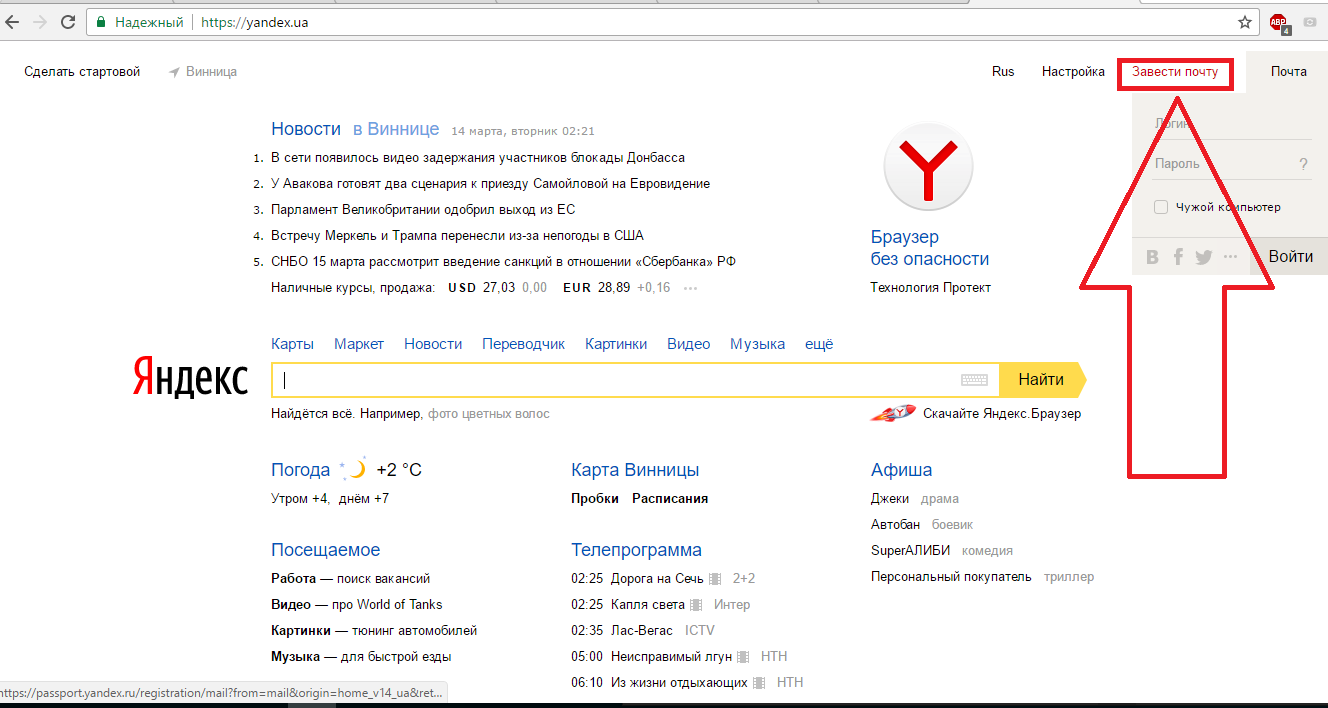Screen dimensions: 1328x708
Task: Open news about санкций в отношении Сбербанка
Action: click(504, 262)
